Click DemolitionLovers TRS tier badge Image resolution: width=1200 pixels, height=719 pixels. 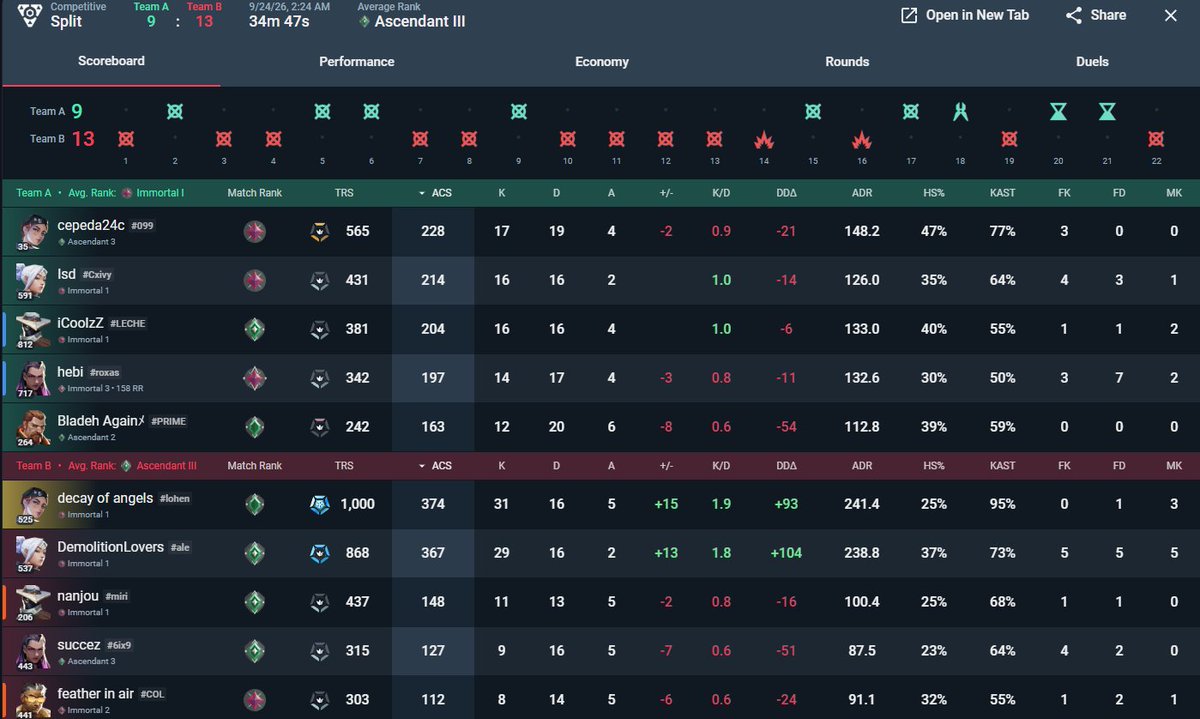(319, 553)
